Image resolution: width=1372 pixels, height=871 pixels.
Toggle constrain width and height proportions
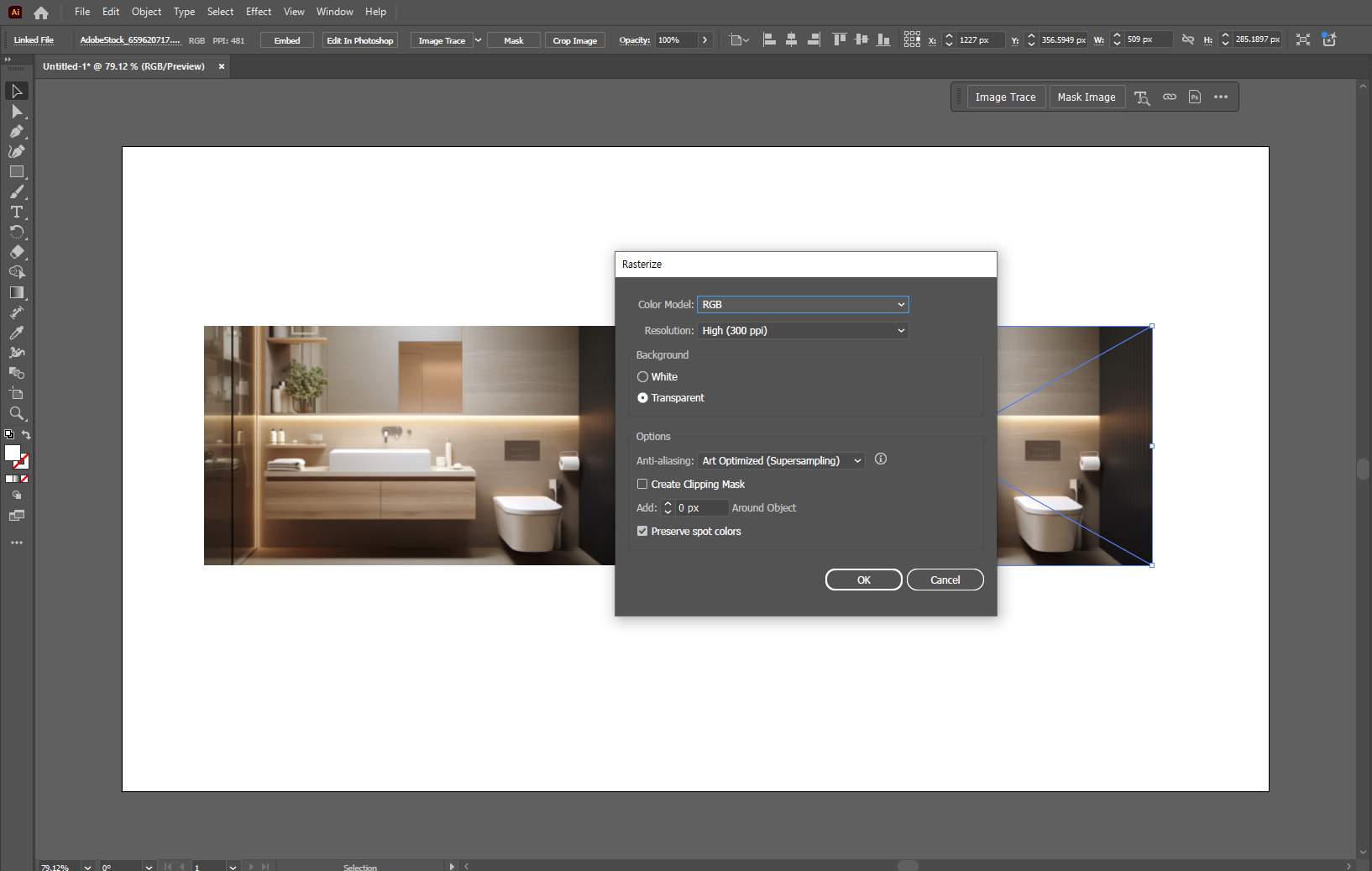(1188, 39)
